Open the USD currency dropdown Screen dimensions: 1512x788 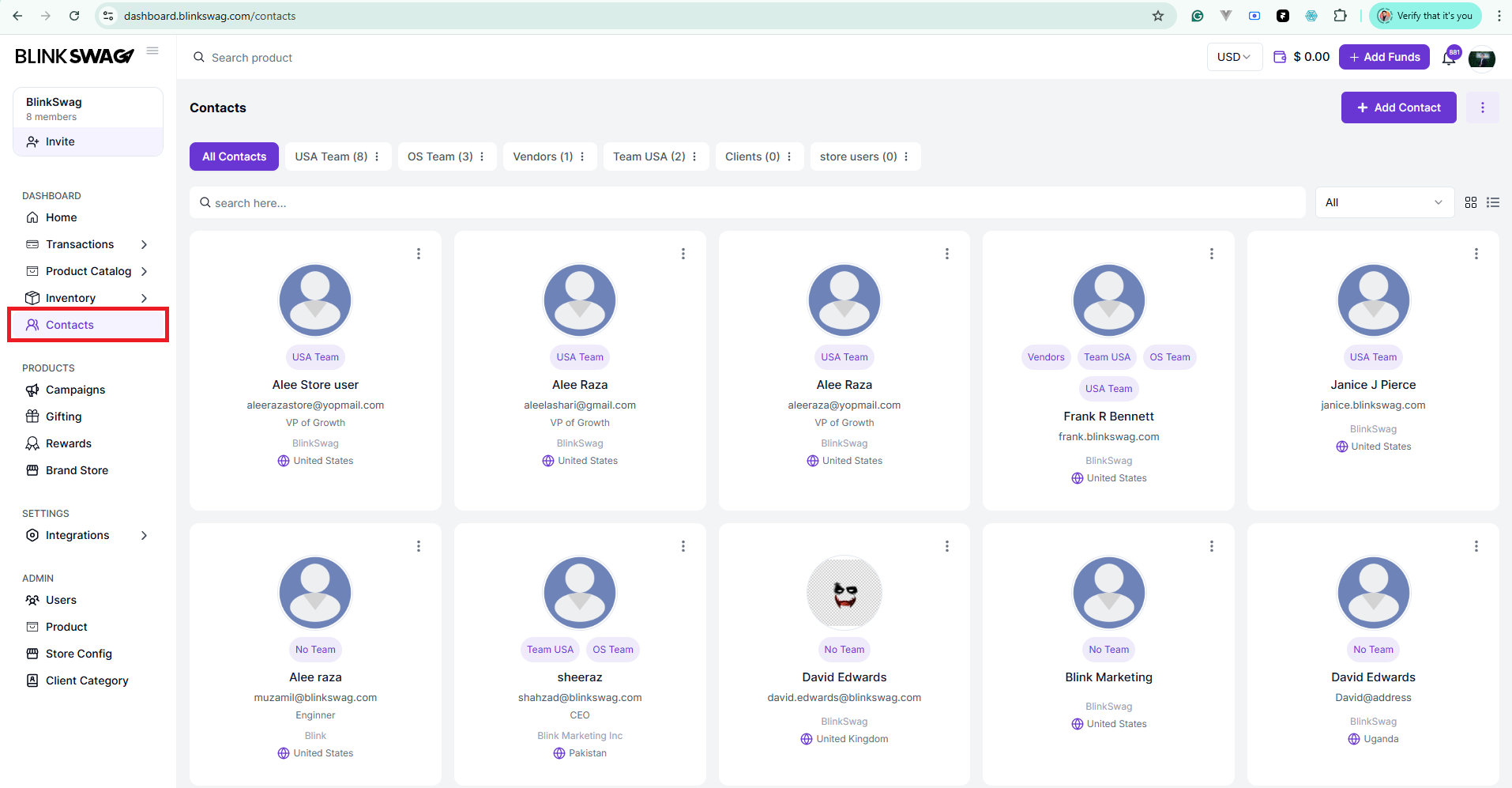pos(1234,57)
